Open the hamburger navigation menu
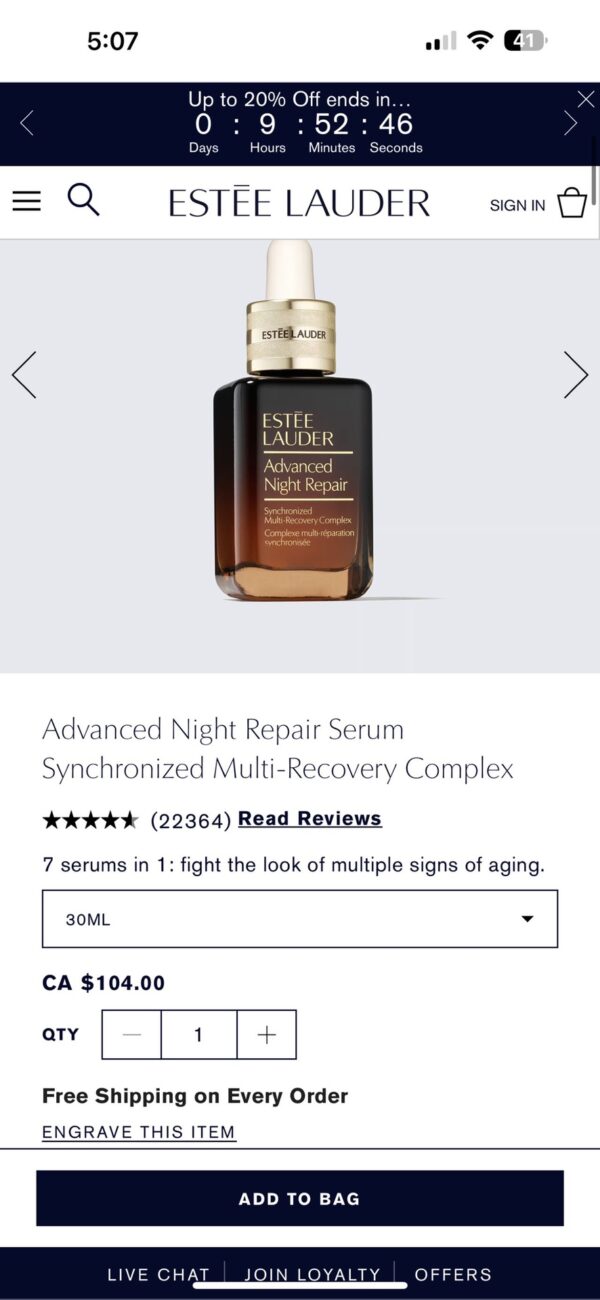Viewport: 600px width, 1300px height. [27, 201]
